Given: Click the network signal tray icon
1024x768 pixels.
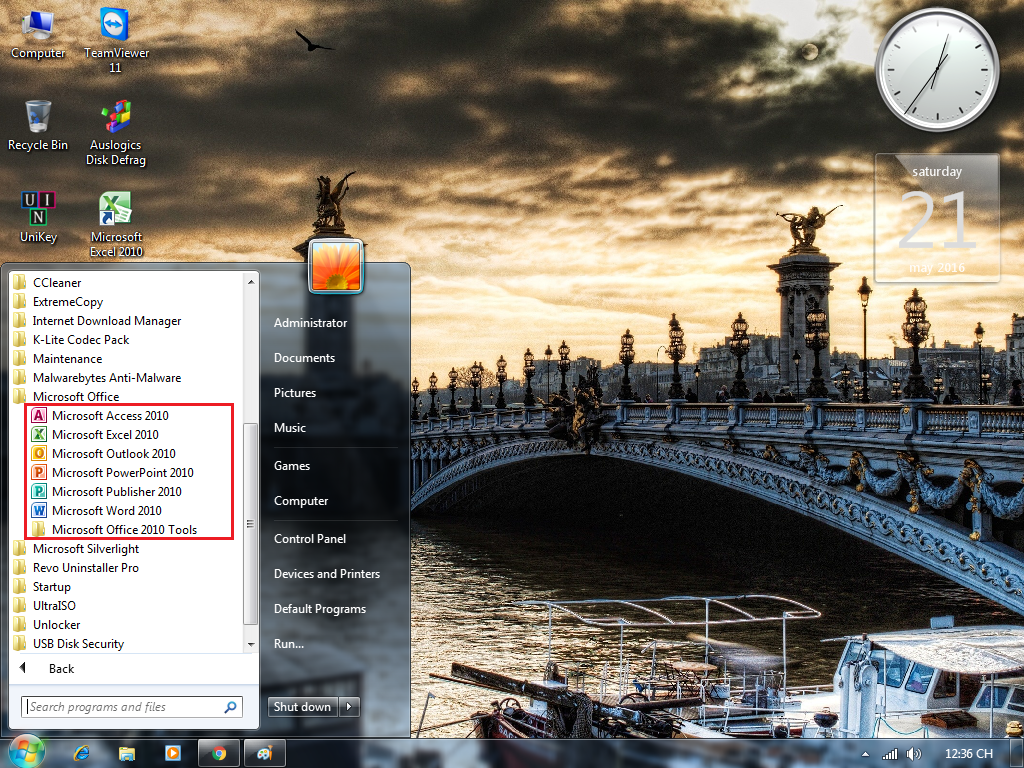Looking at the screenshot, I should click(x=889, y=754).
